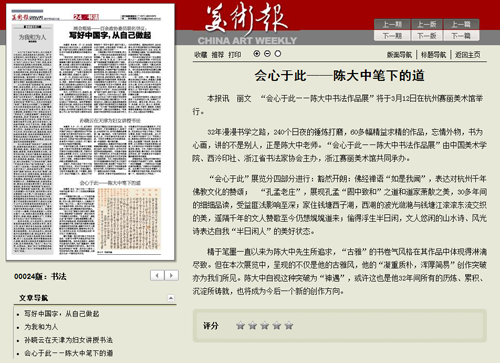Click the font size increase plus icon
Screen dimensions: 500x363
coord(256,53)
